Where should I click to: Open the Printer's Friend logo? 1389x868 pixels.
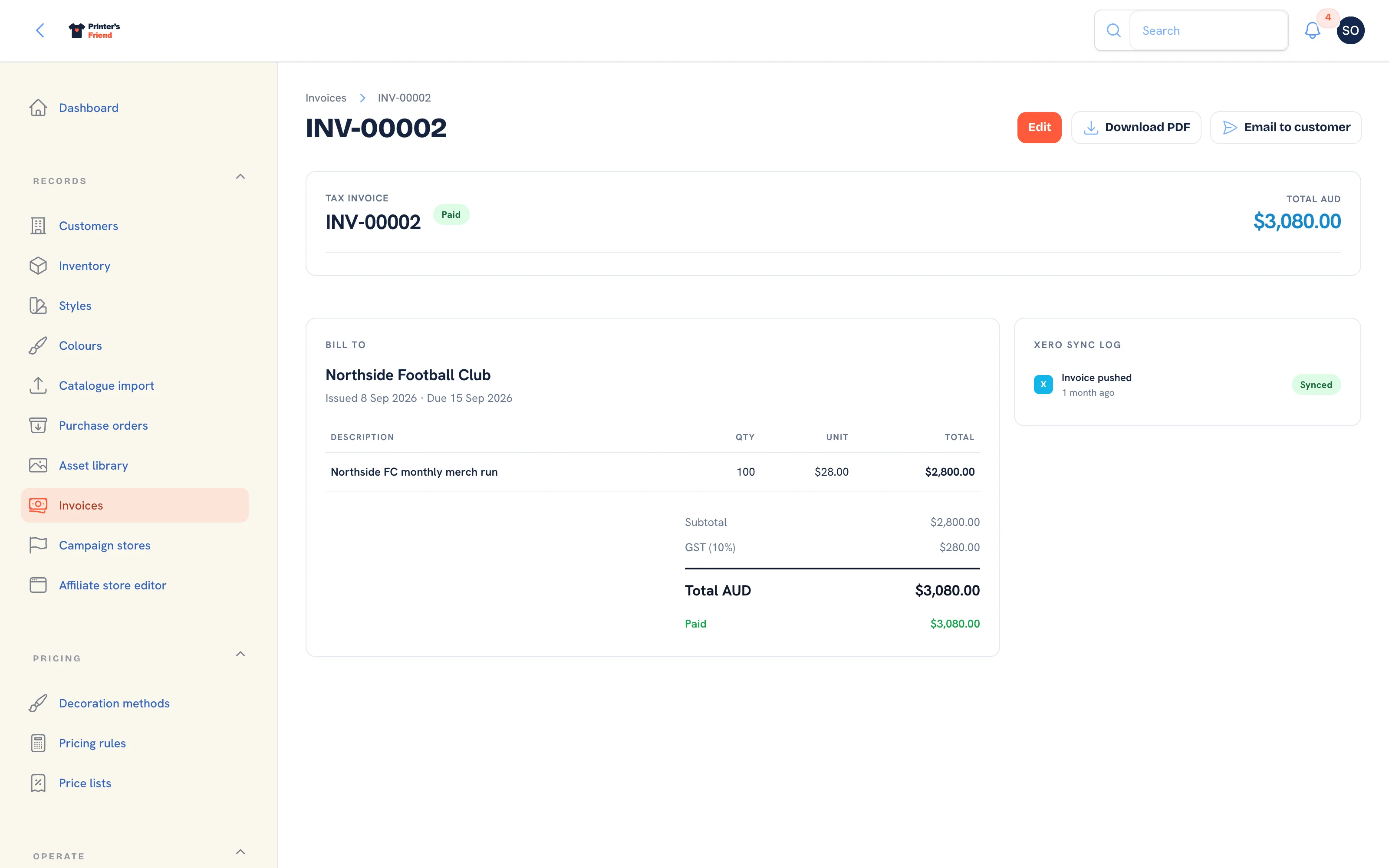(94, 30)
